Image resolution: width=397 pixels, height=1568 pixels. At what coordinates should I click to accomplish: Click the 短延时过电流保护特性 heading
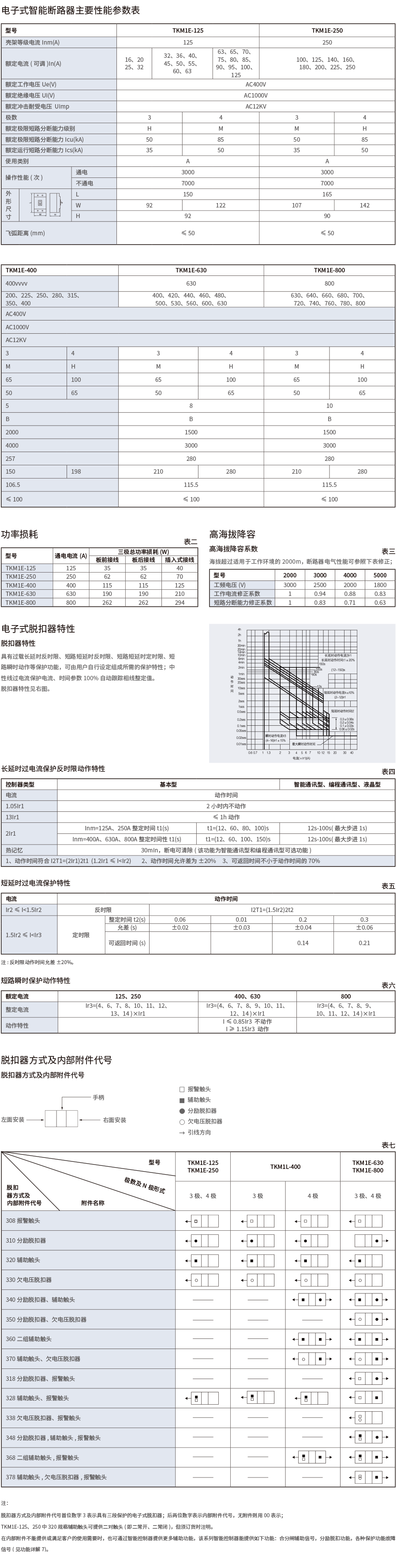click(x=35, y=883)
